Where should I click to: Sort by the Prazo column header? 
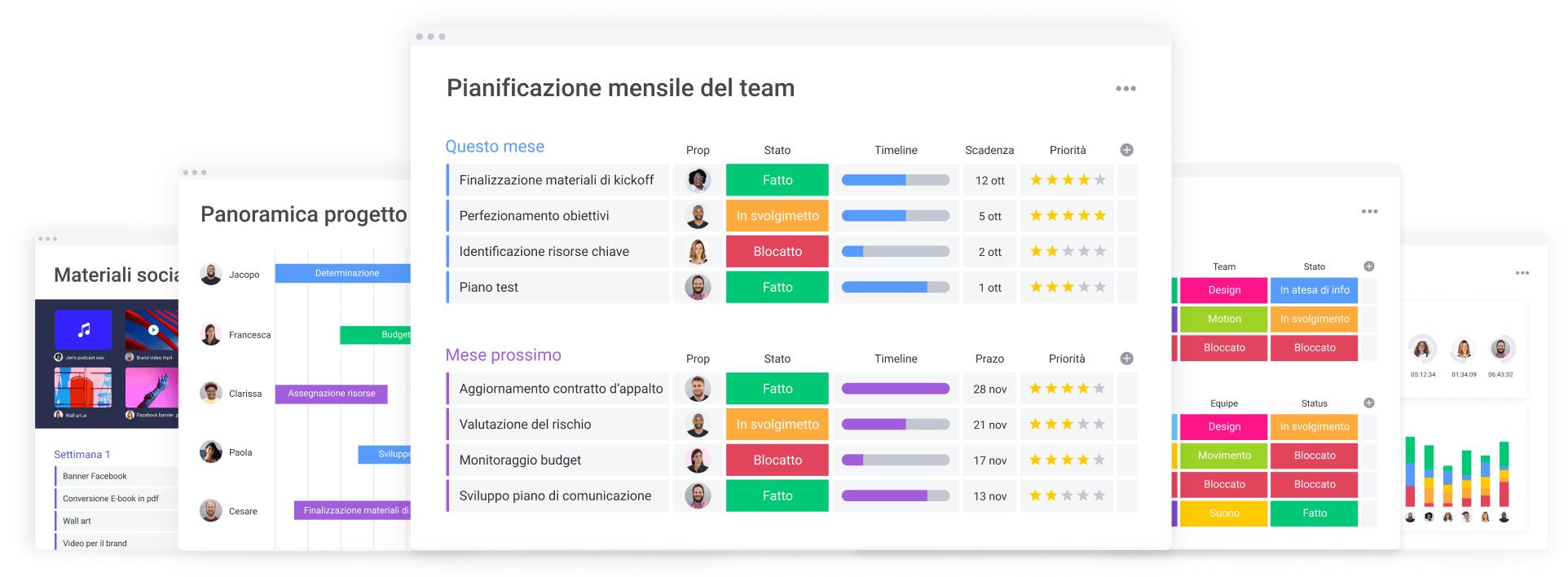[989, 359]
